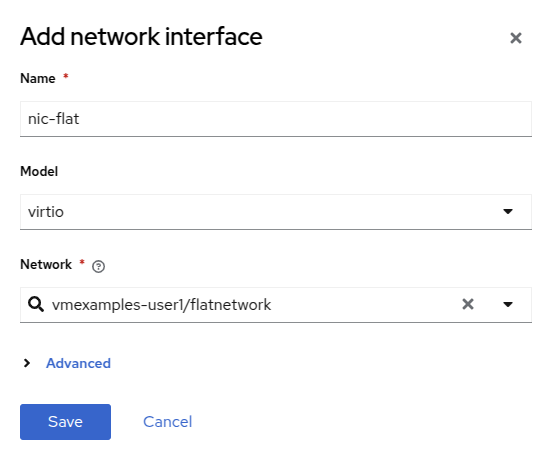The width and height of the screenshot is (552, 463).
Task: Select the virtio value in Model box
Action: pyautogui.click(x=46, y=212)
